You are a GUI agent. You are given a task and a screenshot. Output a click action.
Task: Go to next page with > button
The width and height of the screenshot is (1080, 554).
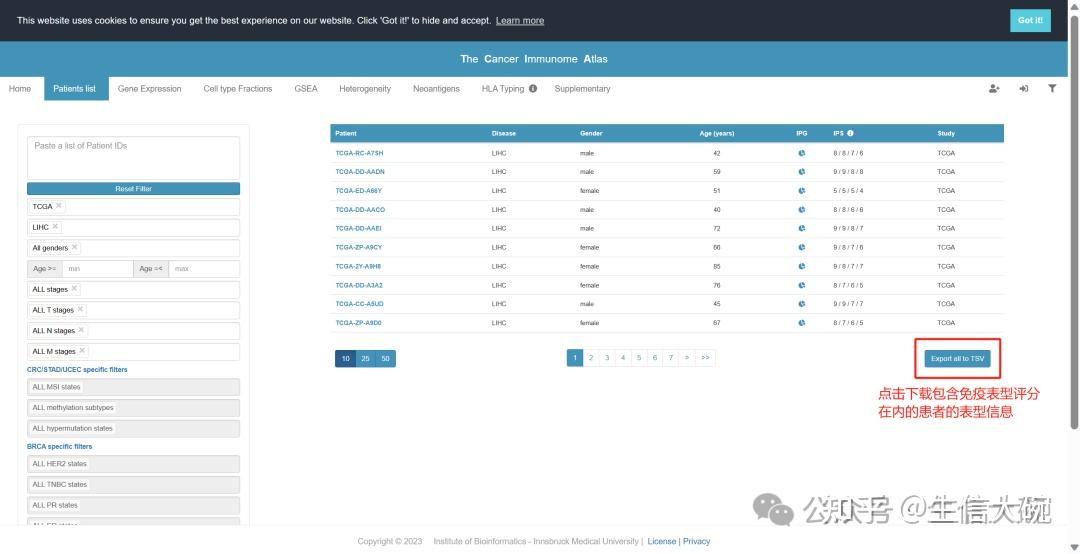[x=687, y=358]
